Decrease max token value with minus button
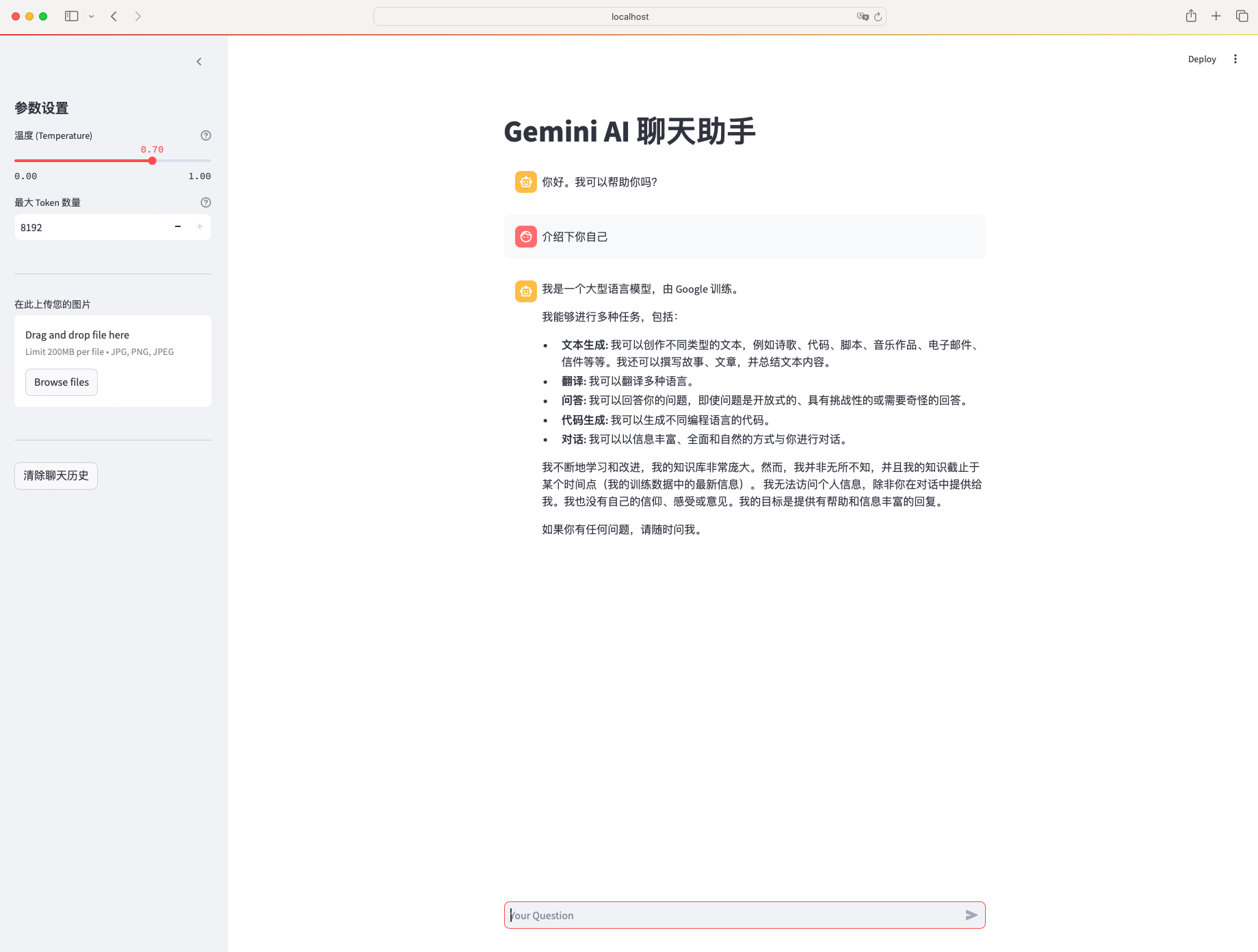 point(178,227)
